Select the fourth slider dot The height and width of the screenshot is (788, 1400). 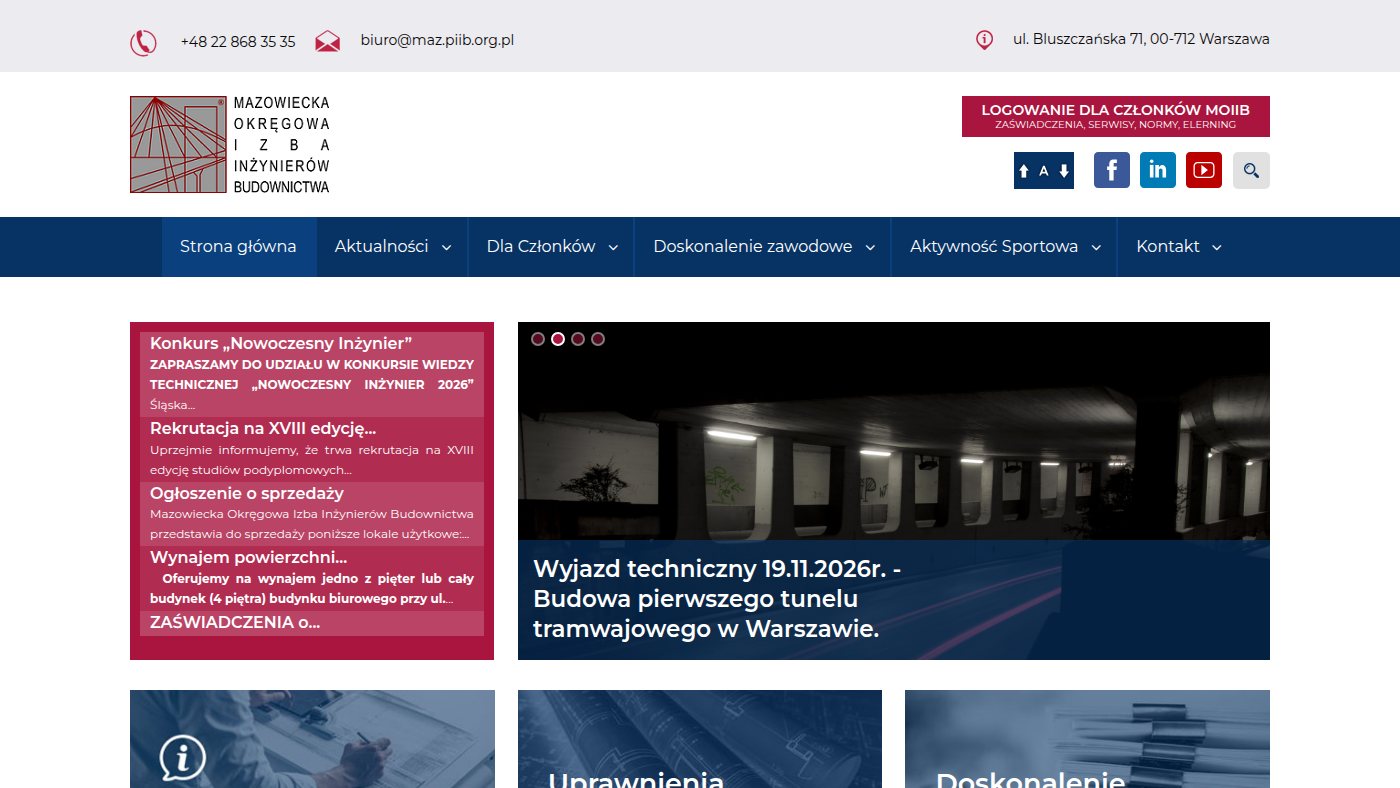pyautogui.click(x=598, y=339)
